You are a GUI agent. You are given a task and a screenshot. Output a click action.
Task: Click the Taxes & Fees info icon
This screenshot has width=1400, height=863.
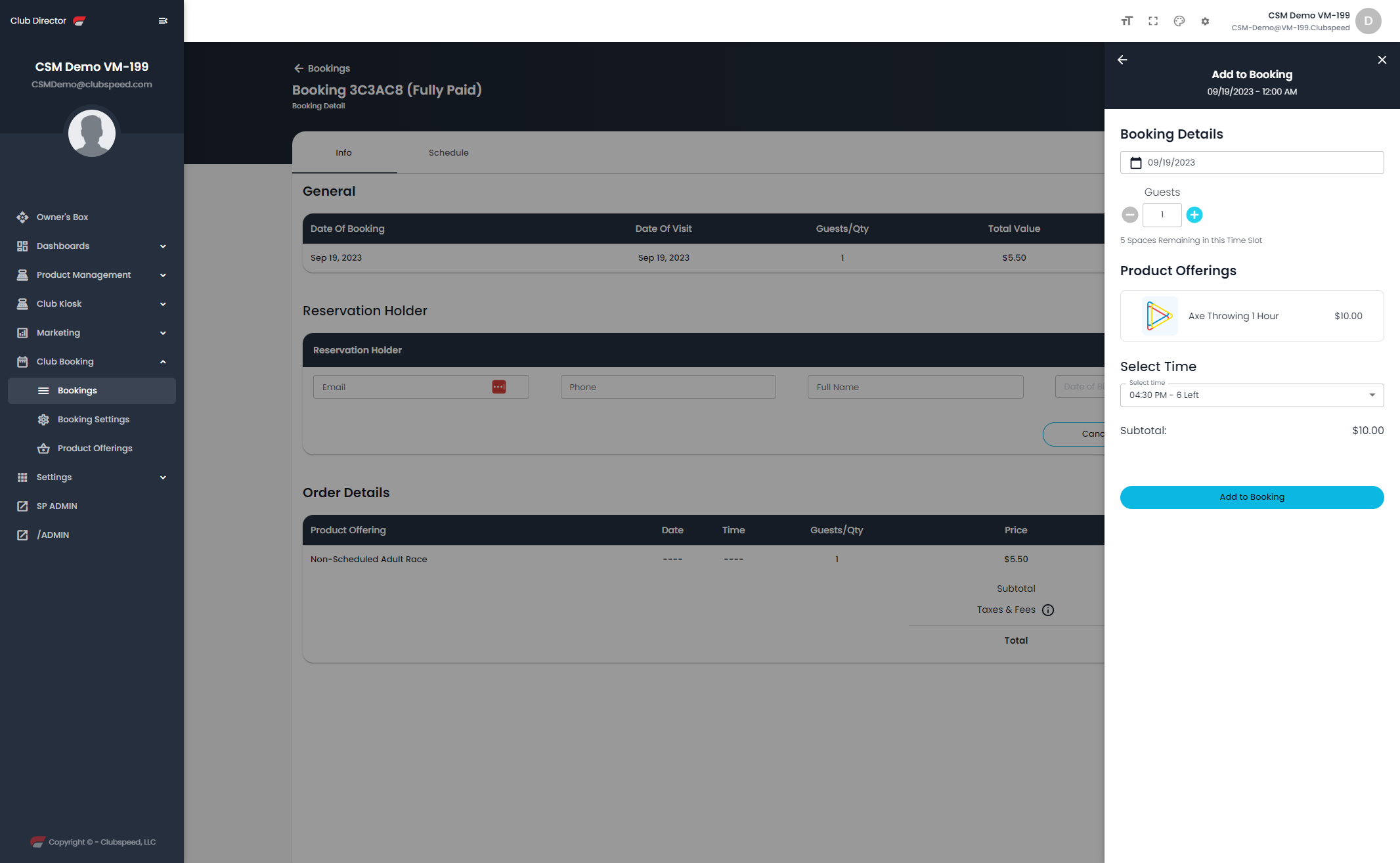coord(1048,610)
